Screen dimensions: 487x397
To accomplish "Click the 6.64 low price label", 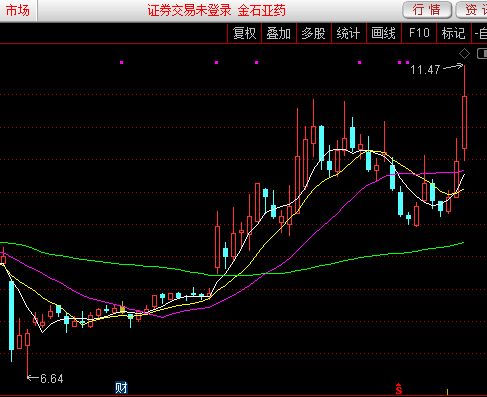I will tap(52, 379).
